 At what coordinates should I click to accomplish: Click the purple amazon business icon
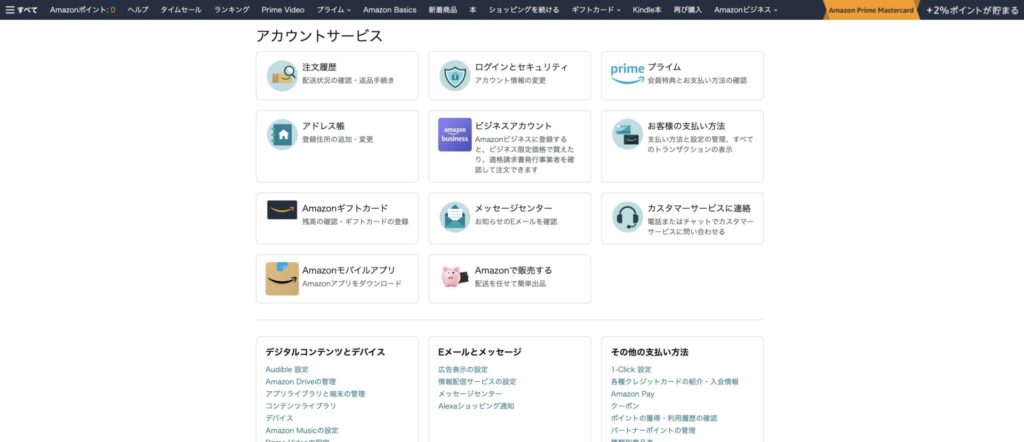(x=455, y=134)
